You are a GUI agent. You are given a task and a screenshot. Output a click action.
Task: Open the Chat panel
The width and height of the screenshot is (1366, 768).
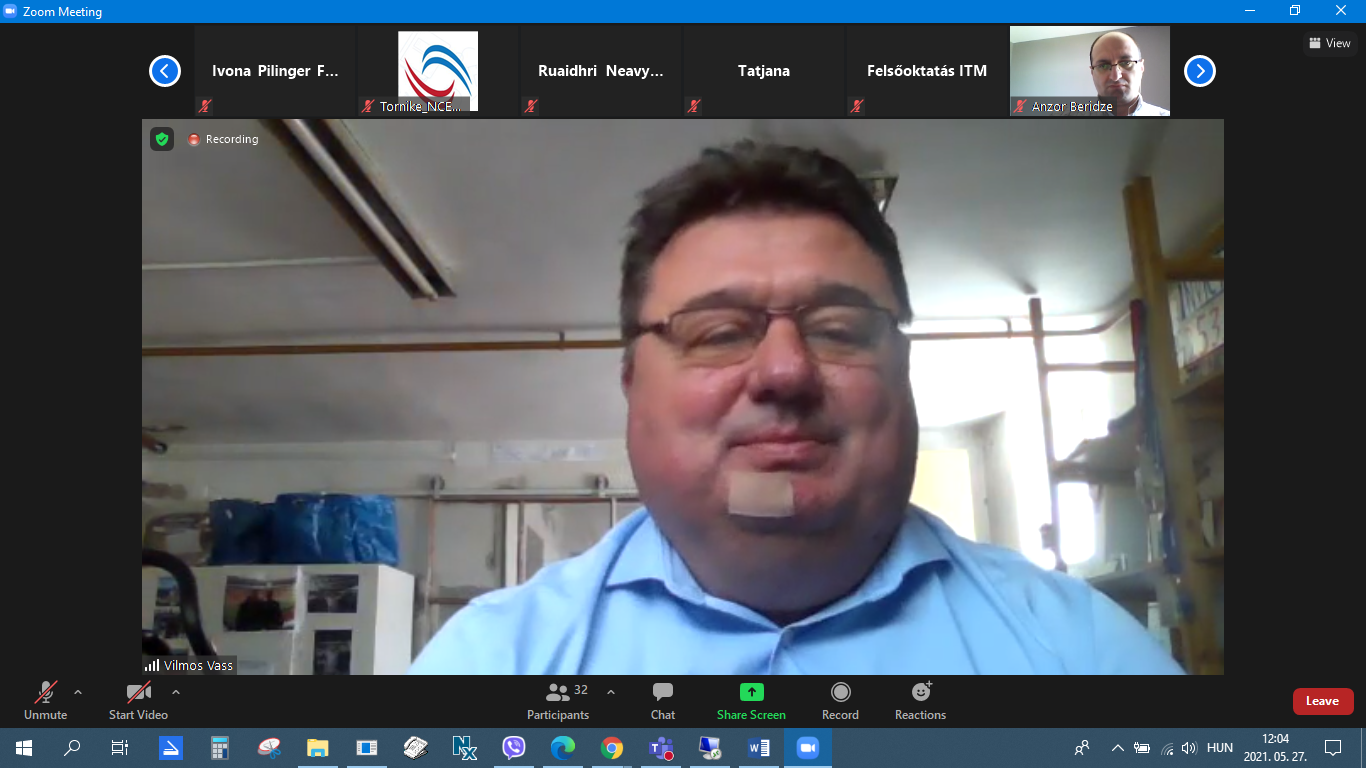(662, 700)
